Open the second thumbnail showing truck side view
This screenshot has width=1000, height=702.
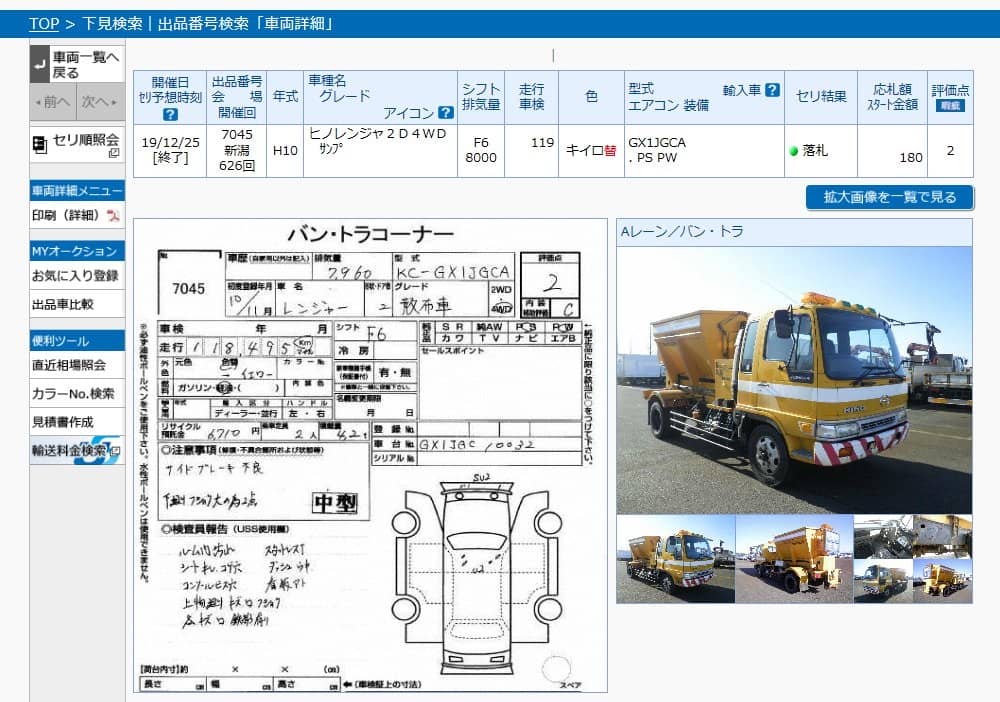(794, 559)
